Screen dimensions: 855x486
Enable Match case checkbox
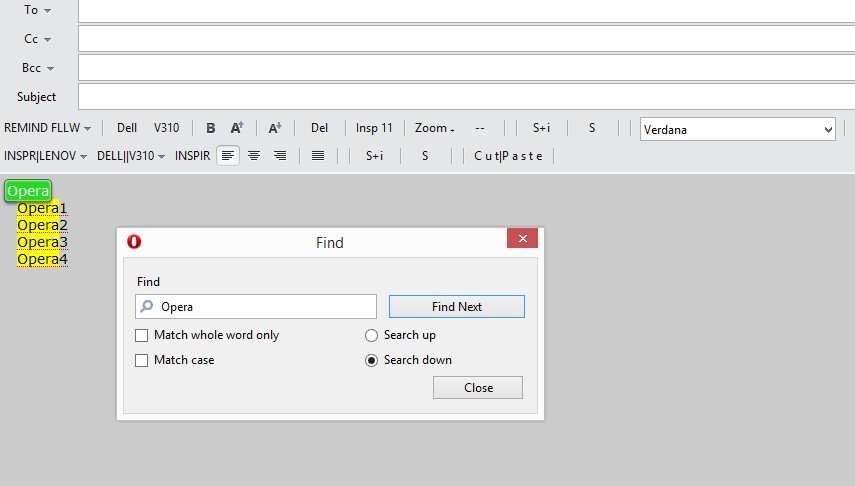pos(141,361)
